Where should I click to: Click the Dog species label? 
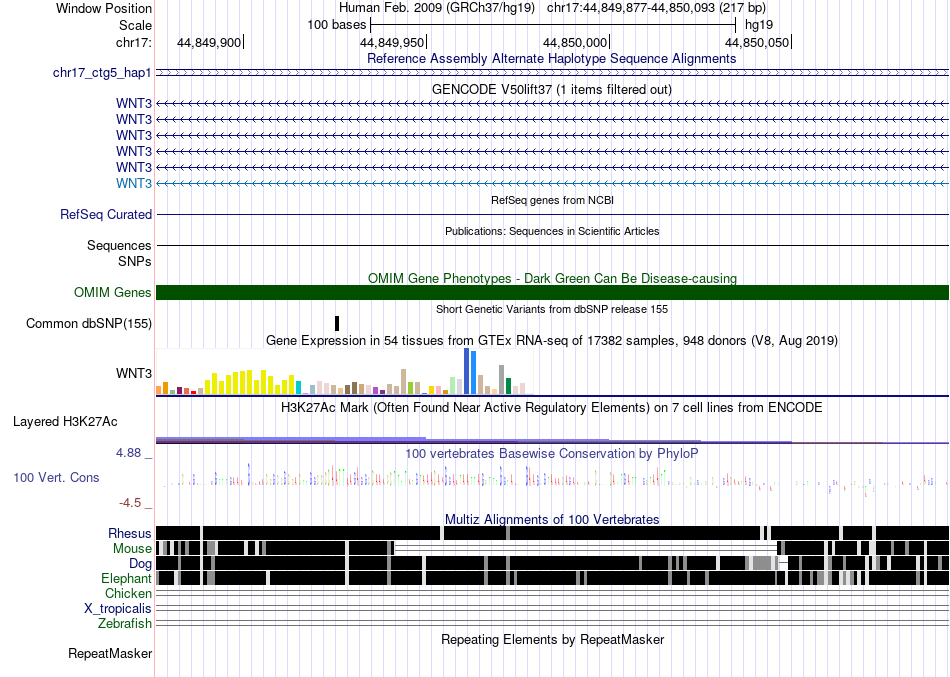click(x=141, y=564)
